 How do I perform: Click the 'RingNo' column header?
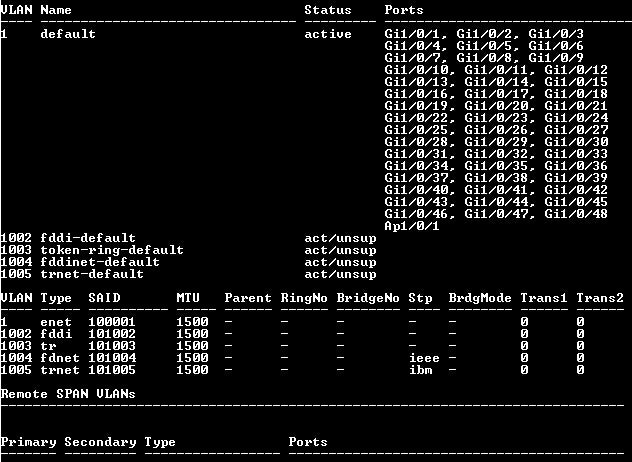(x=304, y=298)
